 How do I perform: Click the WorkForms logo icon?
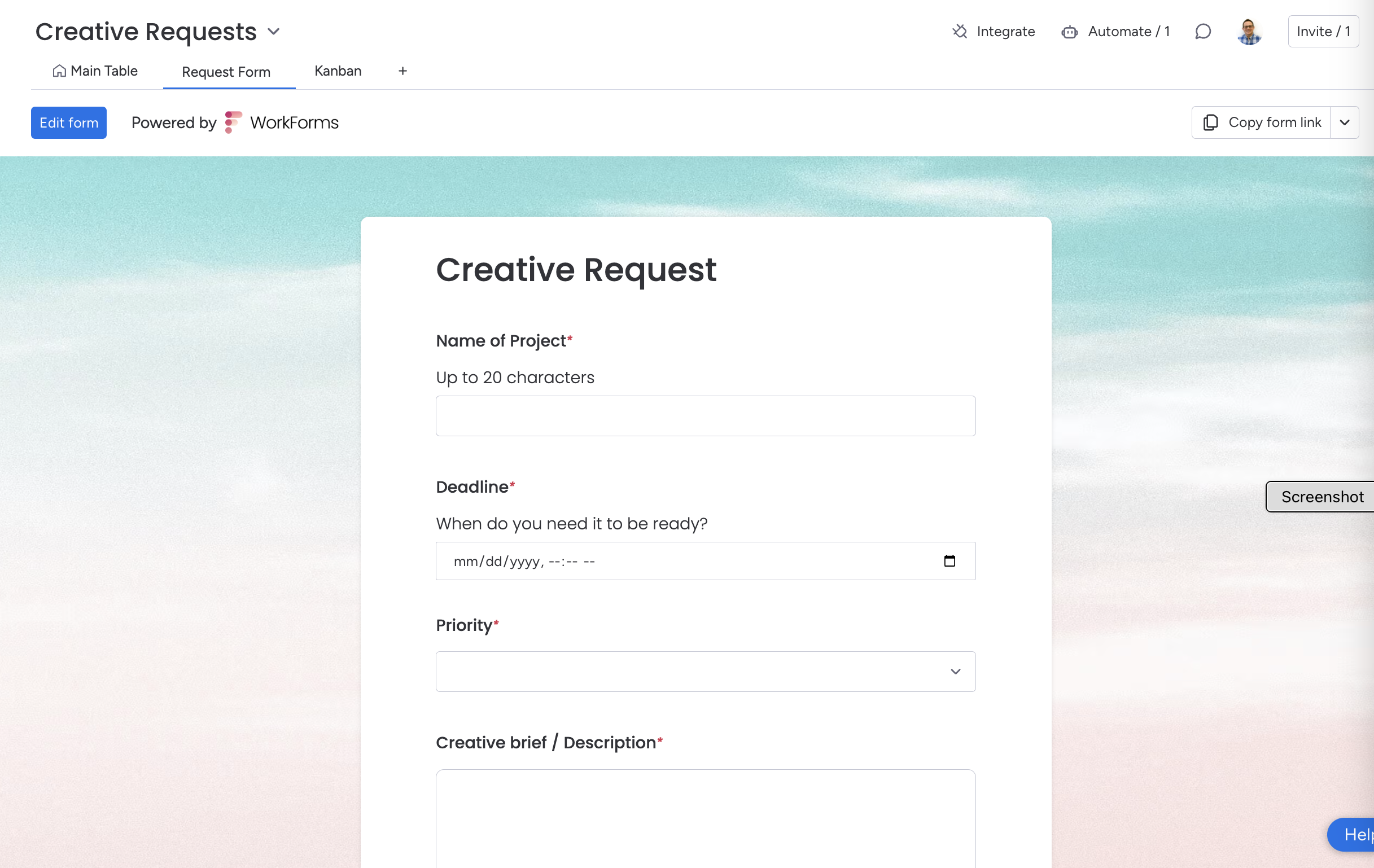point(233,122)
